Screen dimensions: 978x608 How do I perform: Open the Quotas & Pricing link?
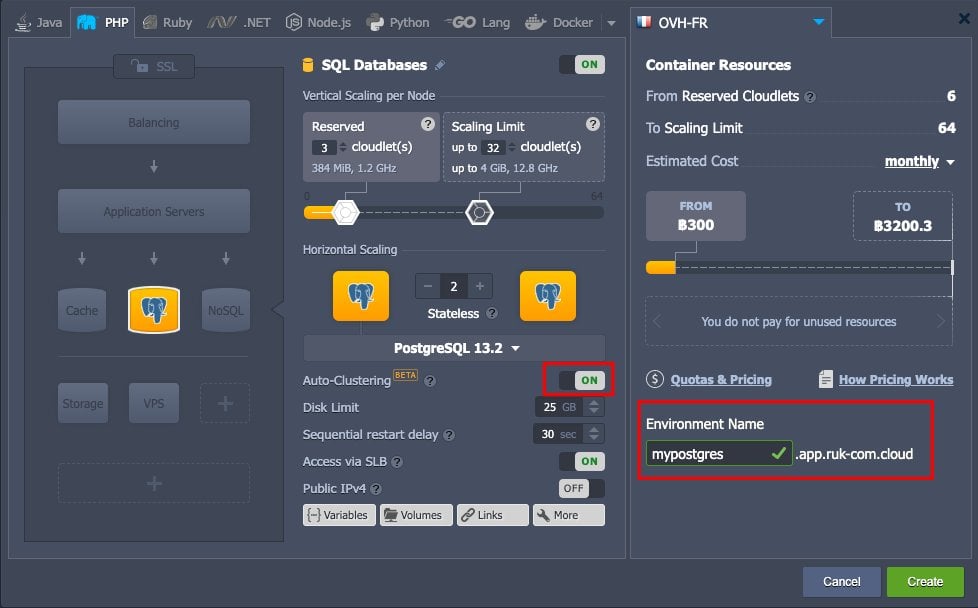720,380
